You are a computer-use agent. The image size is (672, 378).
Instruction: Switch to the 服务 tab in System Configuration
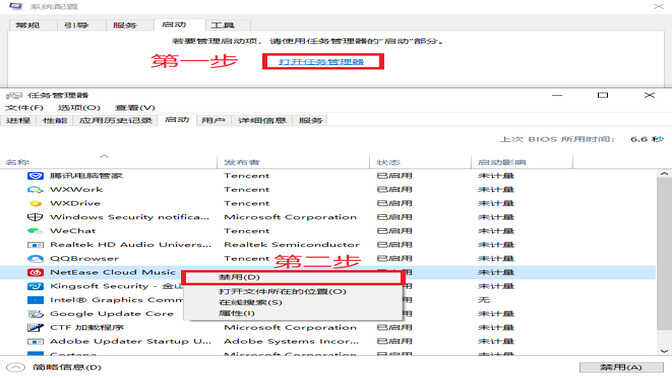(125, 25)
